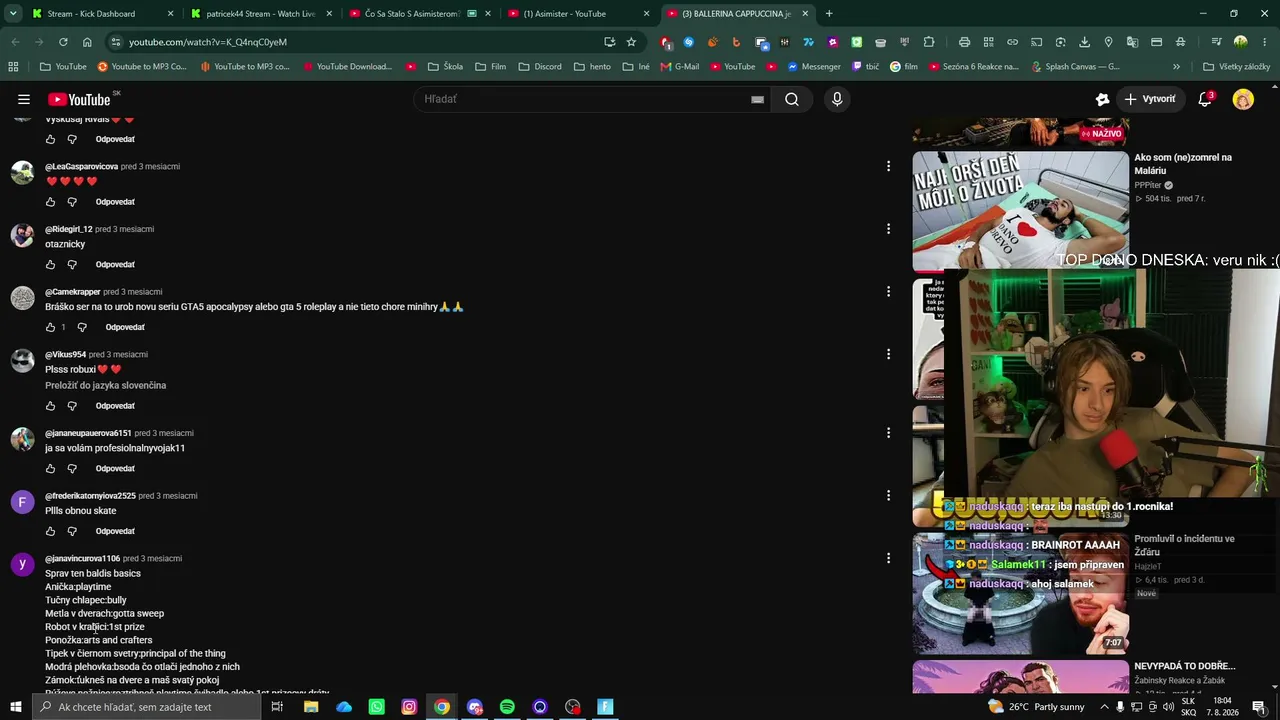Open the on-screen keyboard in the search box
The width and height of the screenshot is (1280, 720).
click(x=757, y=99)
